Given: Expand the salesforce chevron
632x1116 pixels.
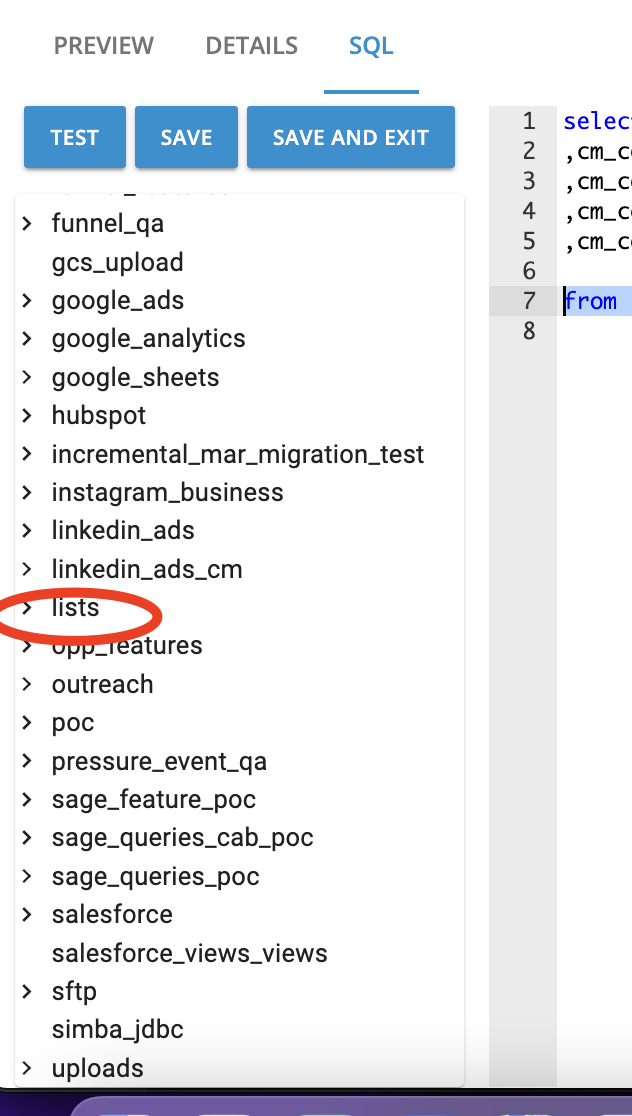Looking at the screenshot, I should pyautogui.click(x=27, y=914).
